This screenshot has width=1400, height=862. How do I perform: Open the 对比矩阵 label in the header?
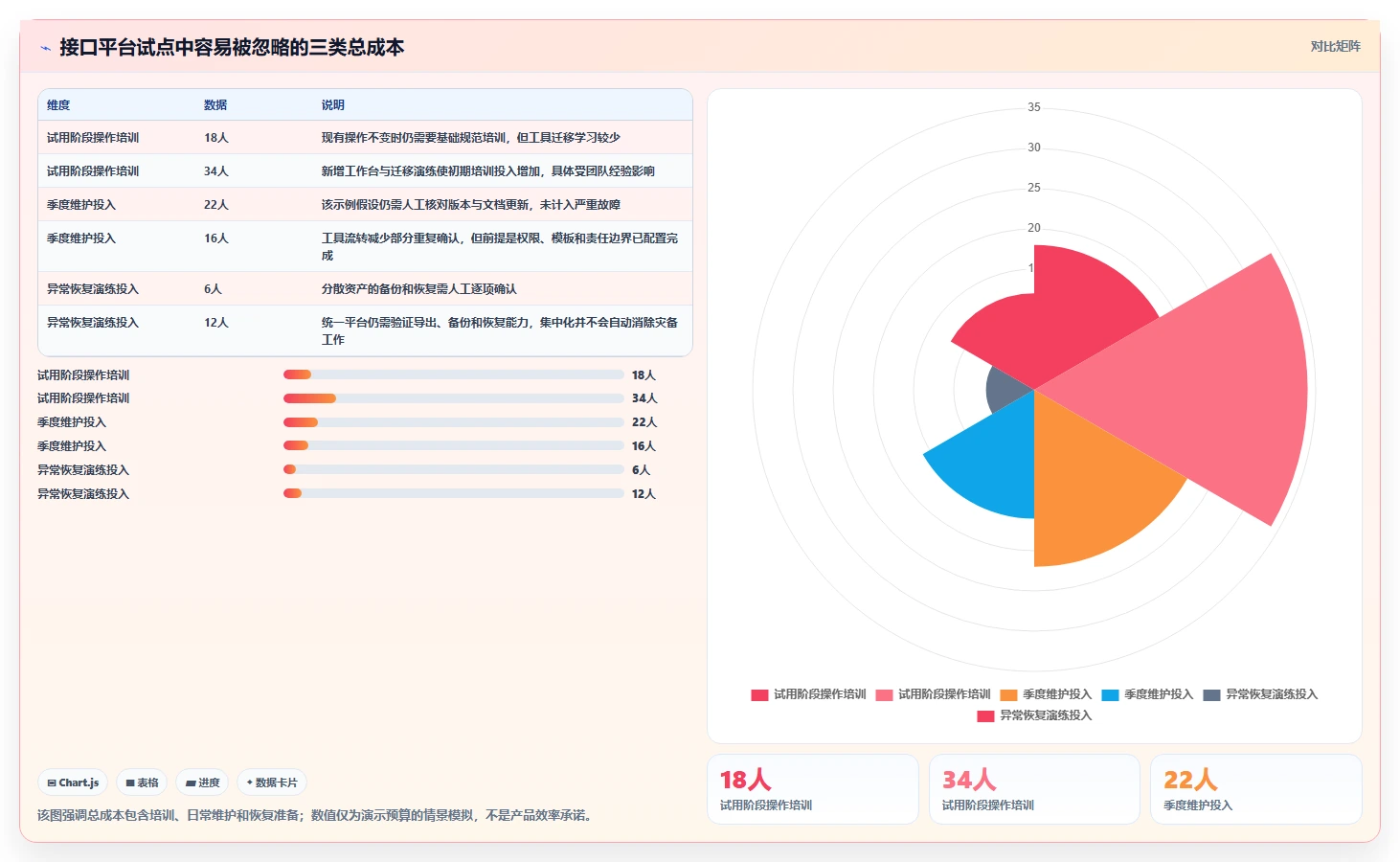[x=1335, y=46]
